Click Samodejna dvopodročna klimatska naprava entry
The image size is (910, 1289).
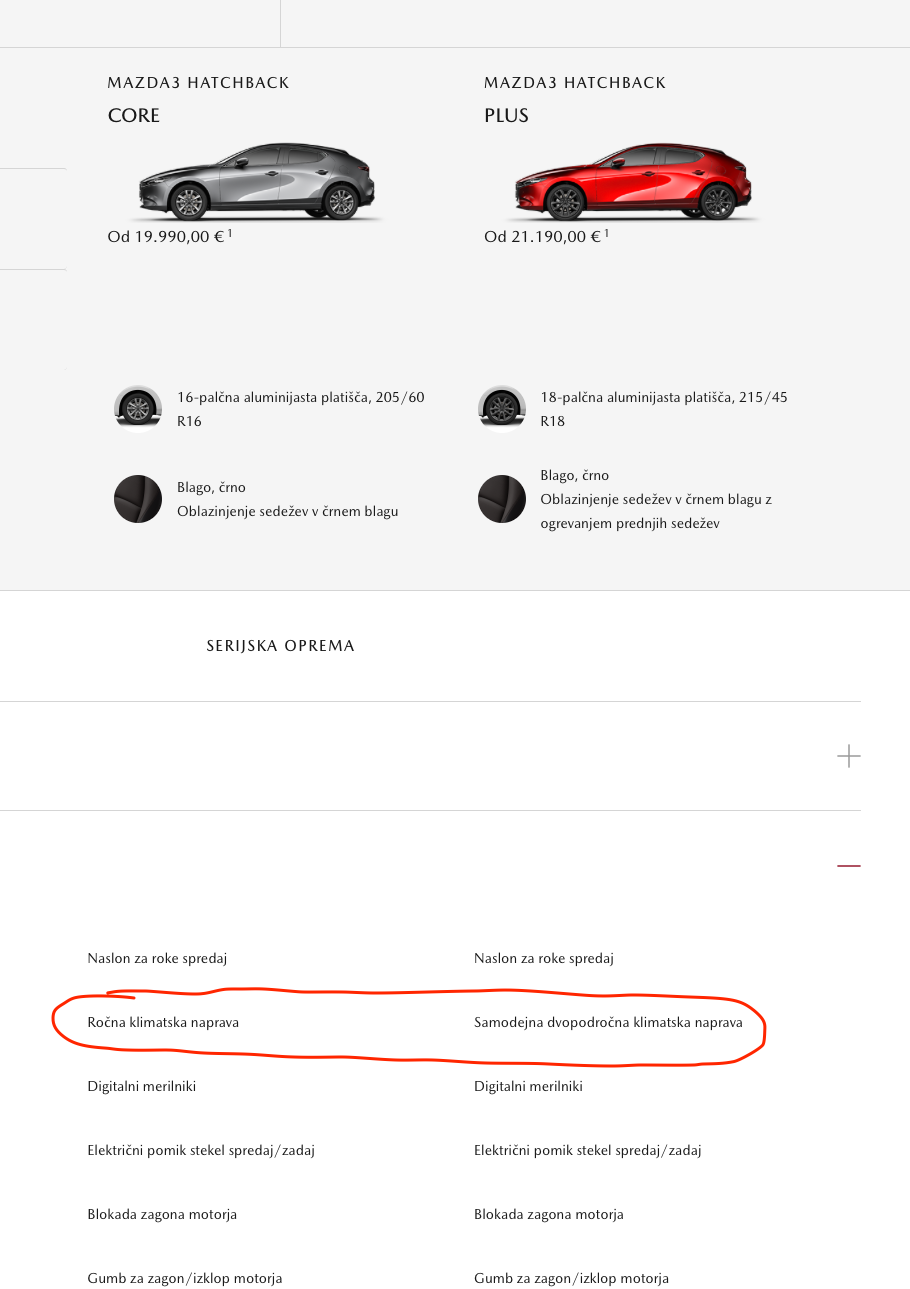(608, 1023)
